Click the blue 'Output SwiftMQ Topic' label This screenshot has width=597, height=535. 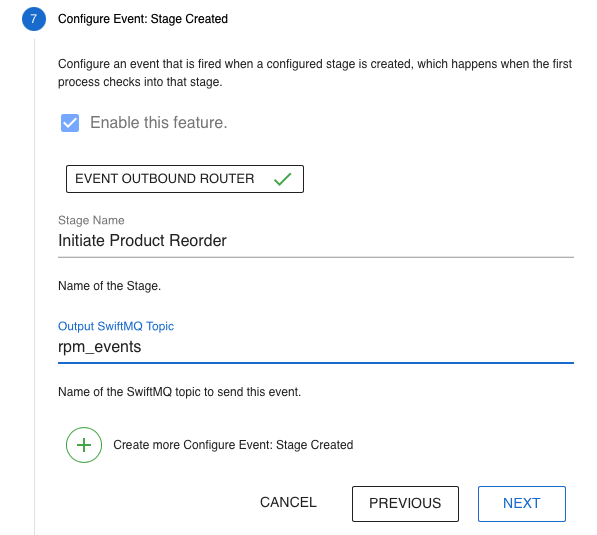pos(116,326)
